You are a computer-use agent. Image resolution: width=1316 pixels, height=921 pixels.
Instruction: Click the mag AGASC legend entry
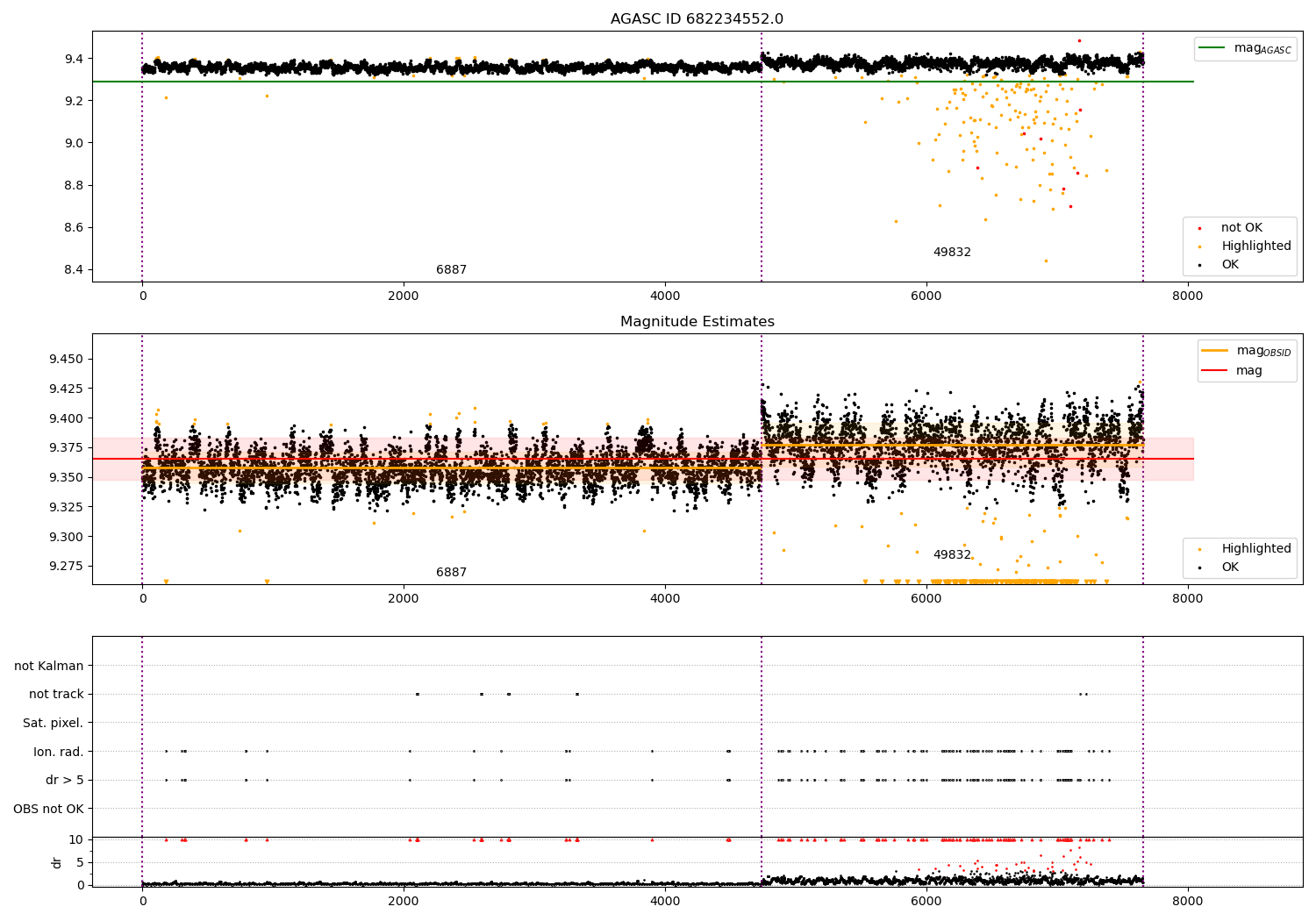(x=1246, y=48)
